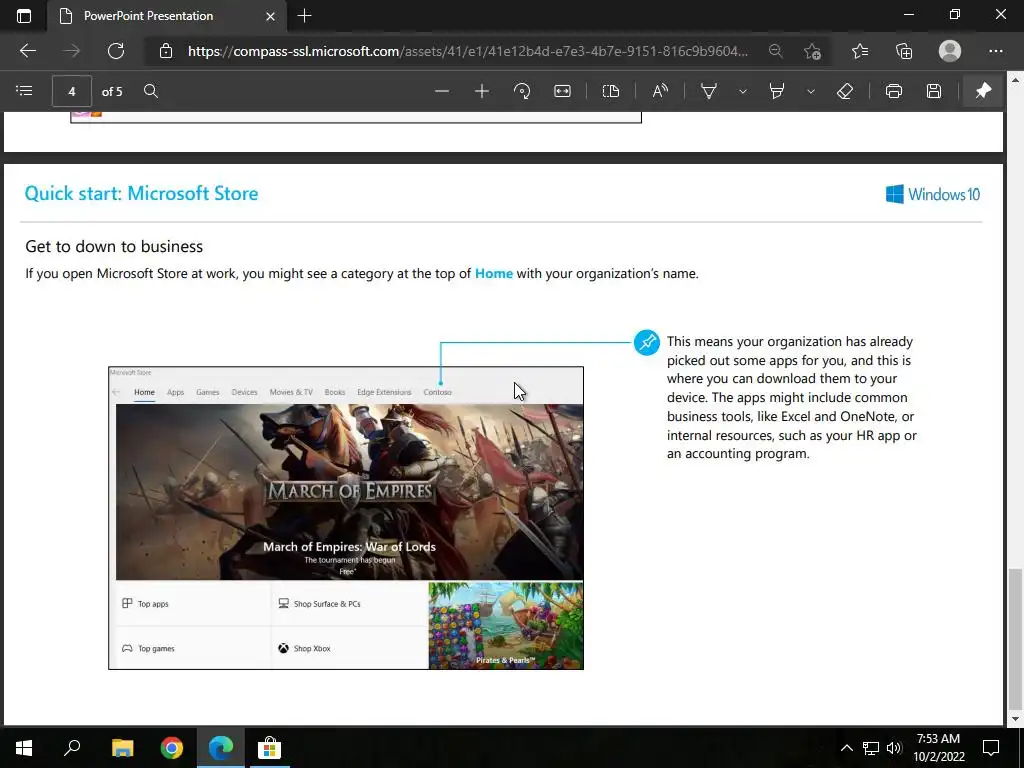Click the scrollbar down arrow
The width and height of the screenshot is (1024, 768).
[x=1015, y=719]
